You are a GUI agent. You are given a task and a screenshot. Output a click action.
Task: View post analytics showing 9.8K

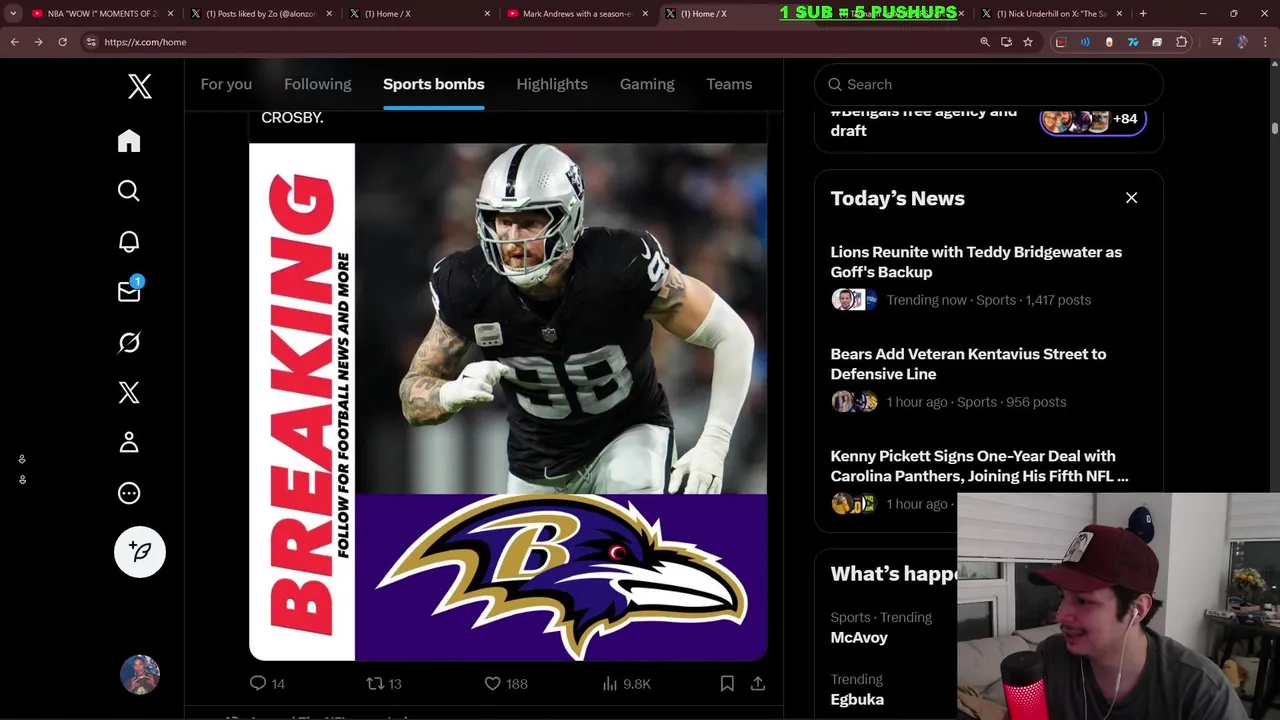coord(627,684)
